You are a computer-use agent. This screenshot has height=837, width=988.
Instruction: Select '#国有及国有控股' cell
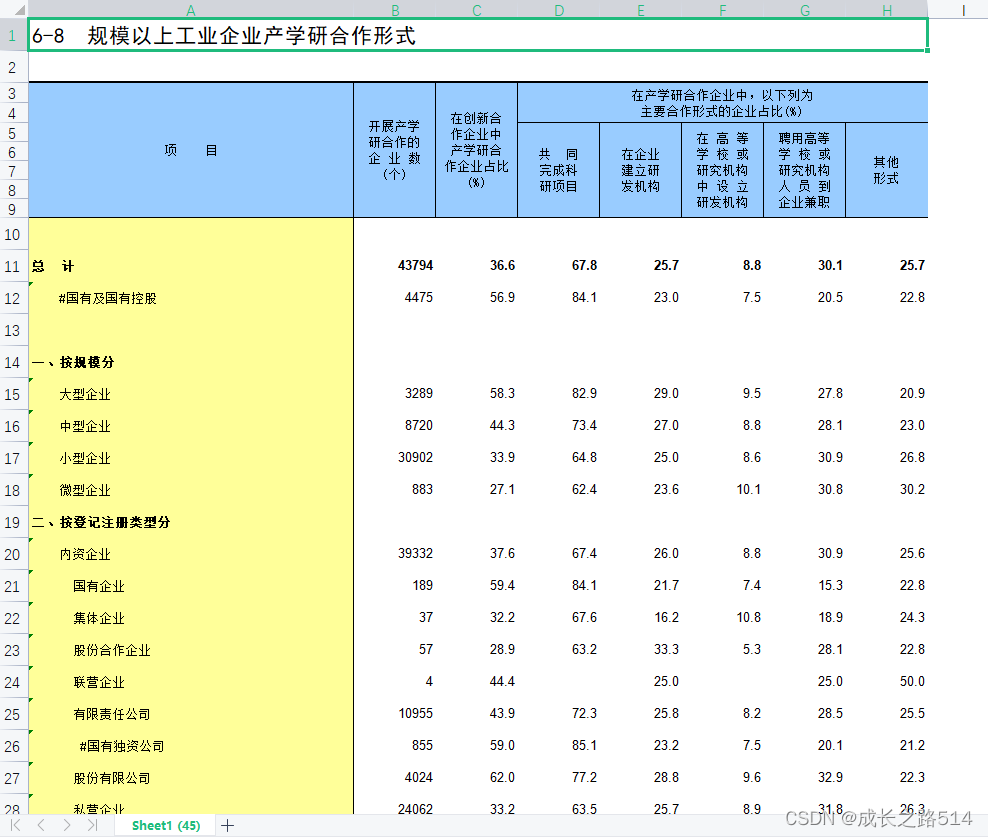coord(191,298)
